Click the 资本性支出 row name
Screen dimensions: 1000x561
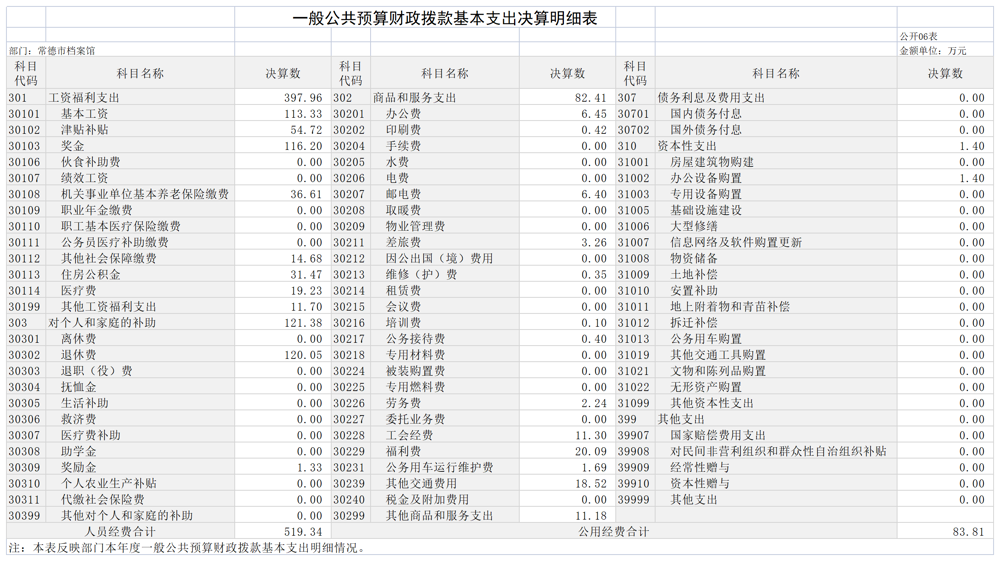(688, 146)
